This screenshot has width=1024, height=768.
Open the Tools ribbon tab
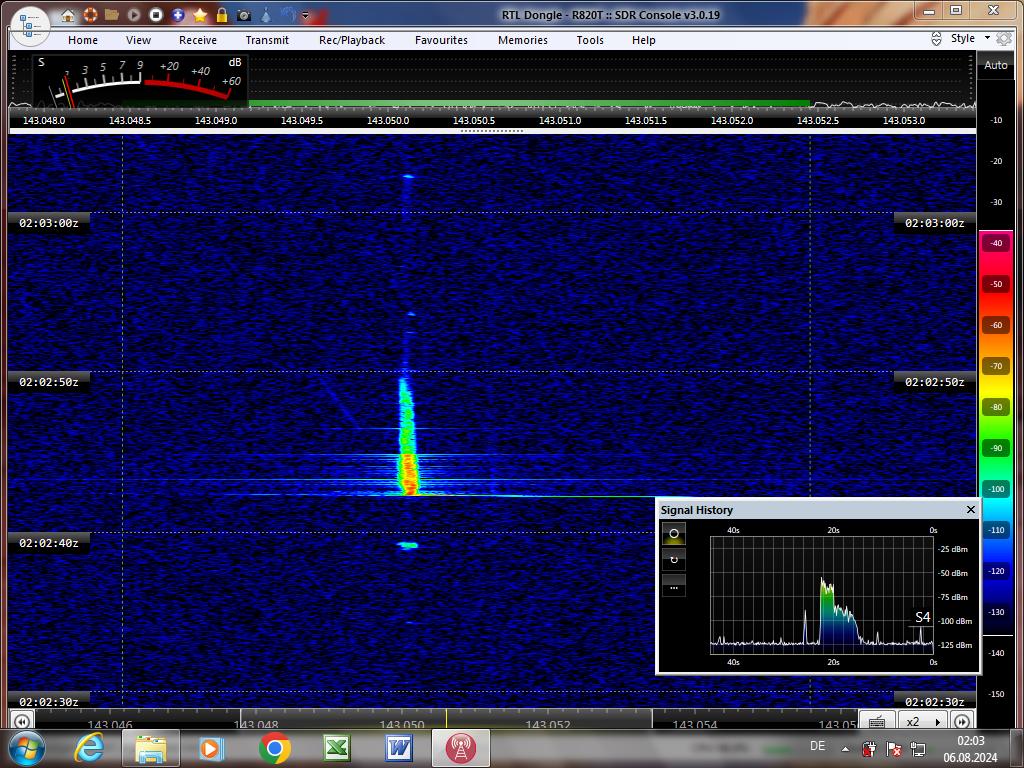[590, 40]
